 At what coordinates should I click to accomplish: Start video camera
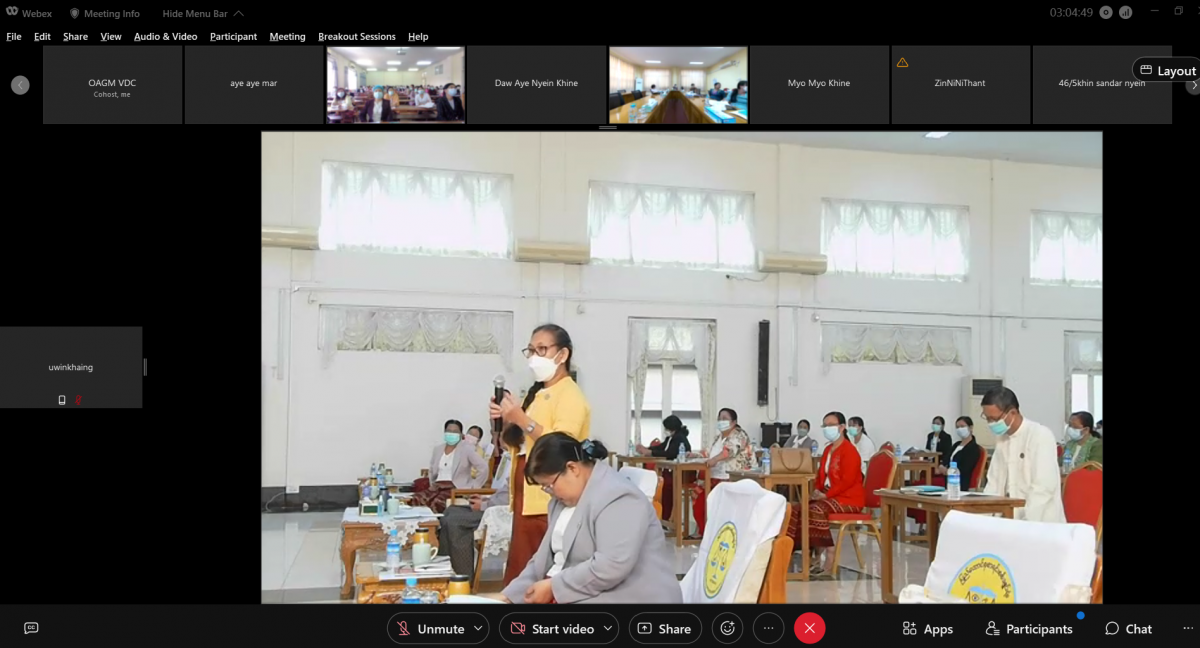click(551, 629)
